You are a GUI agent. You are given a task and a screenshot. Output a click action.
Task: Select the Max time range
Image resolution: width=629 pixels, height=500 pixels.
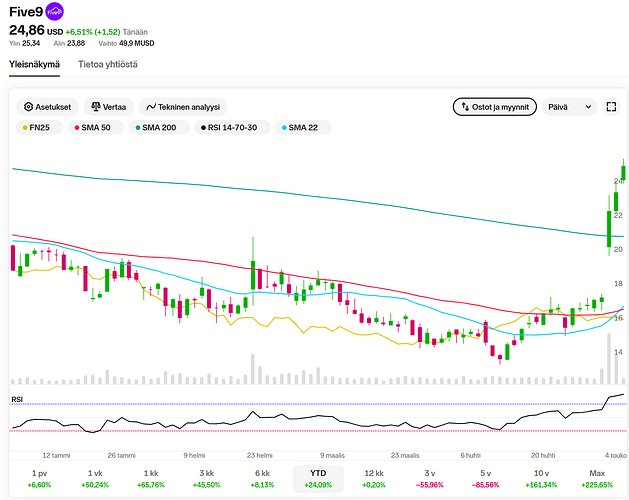pos(597,479)
